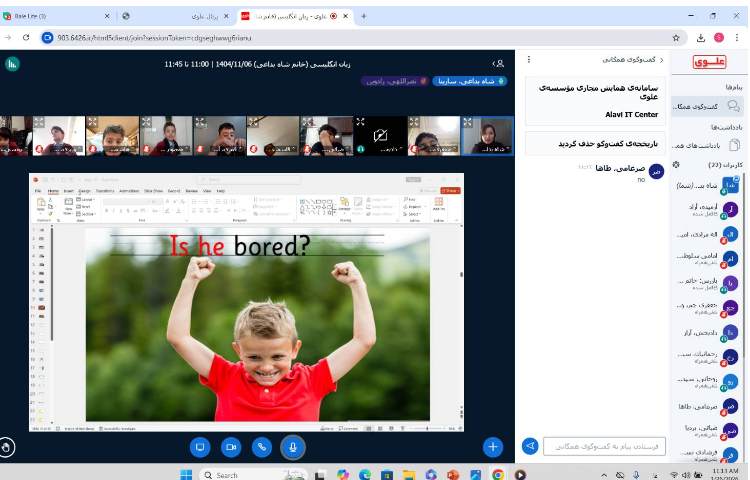Open the users list settings gear
The width and height of the screenshot is (750, 480).
point(676,164)
